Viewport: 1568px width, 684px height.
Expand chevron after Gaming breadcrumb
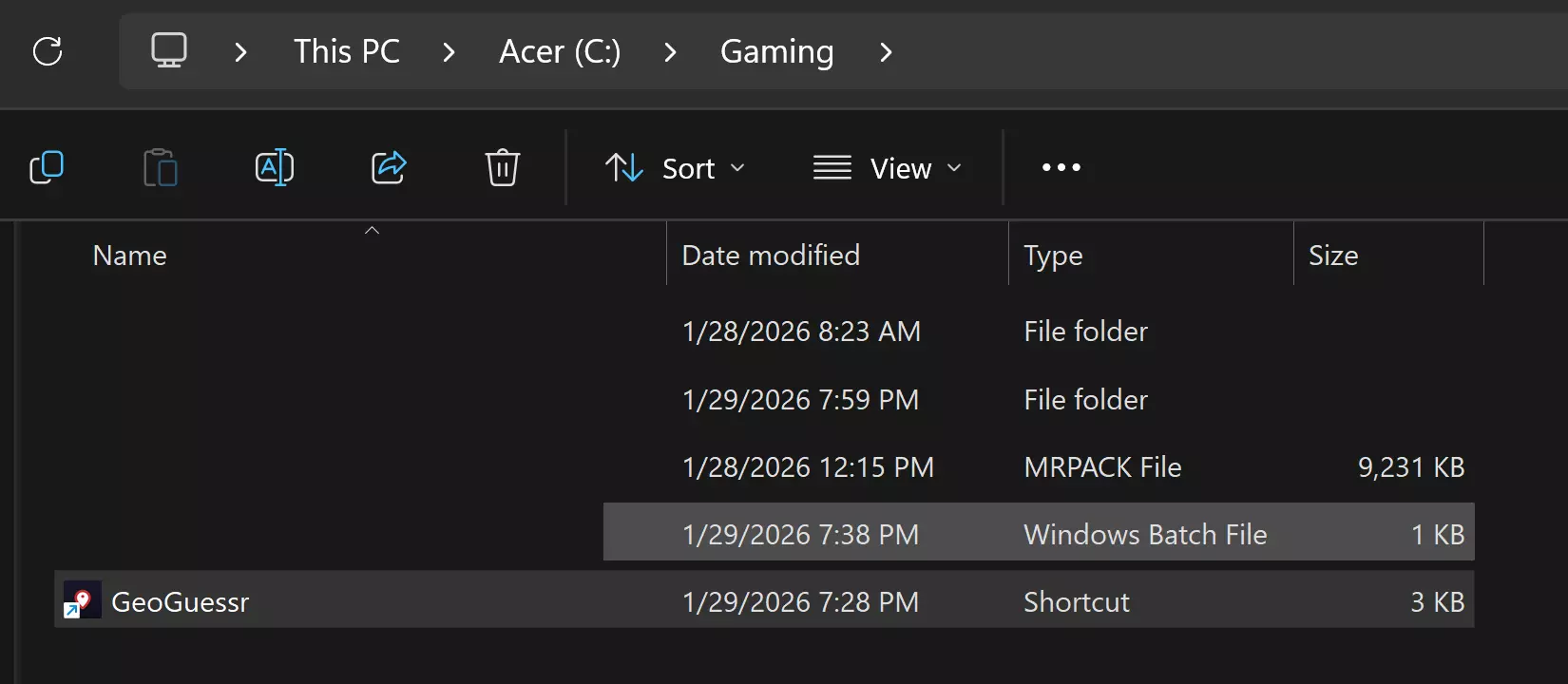click(886, 52)
